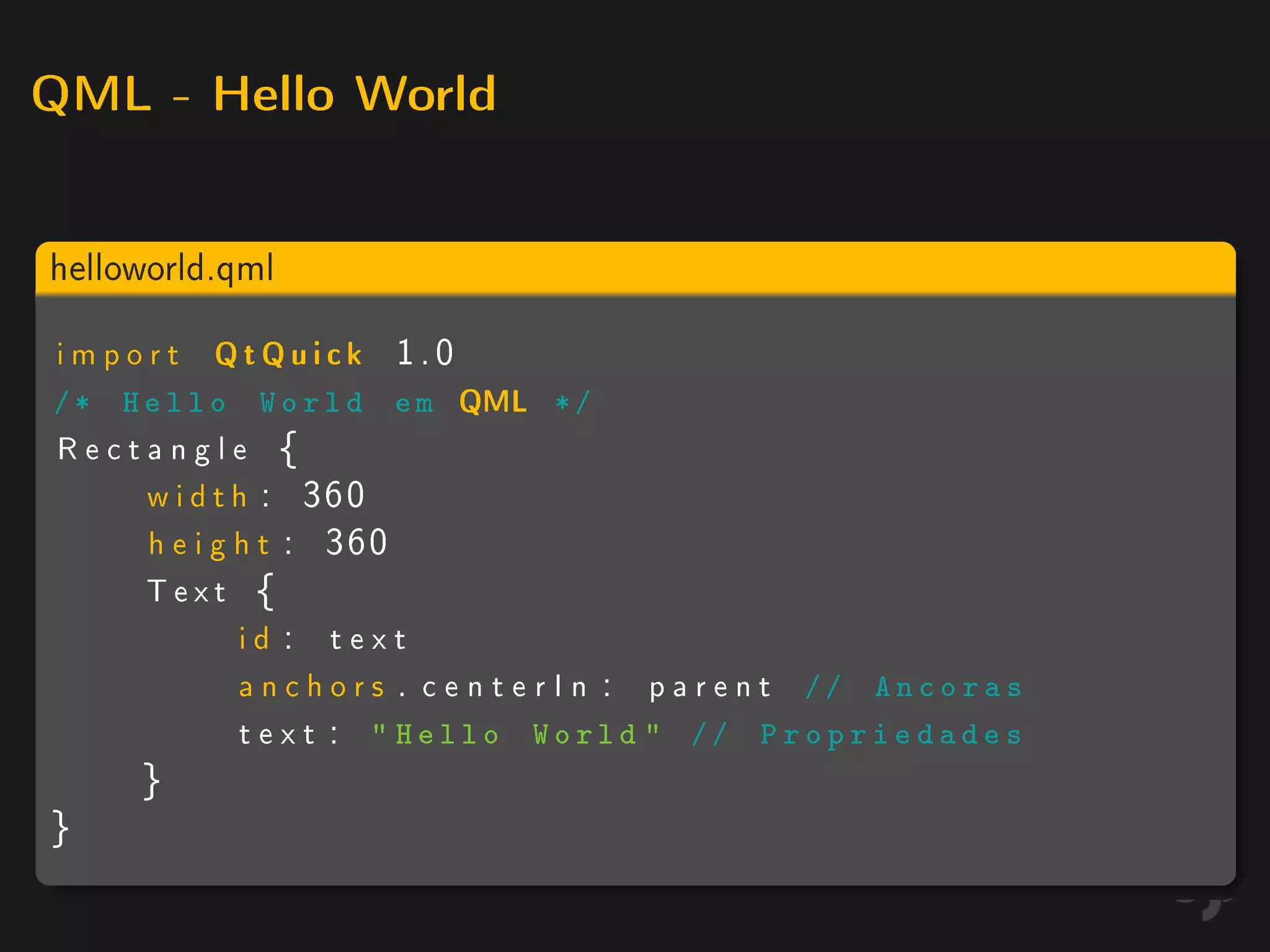Click the 'height:' property name
This screenshot has height=952, width=1270.
click(x=220, y=545)
